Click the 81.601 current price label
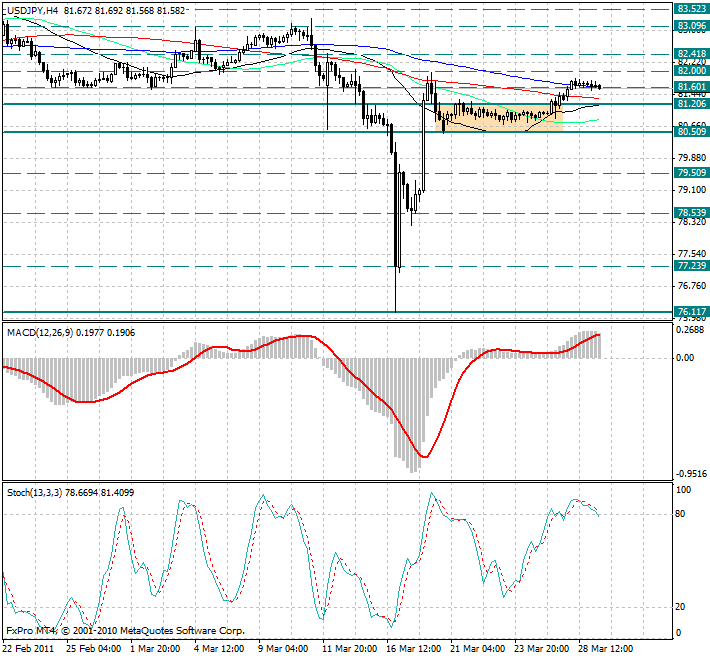Viewport: 710px width, 656px height. 691,87
